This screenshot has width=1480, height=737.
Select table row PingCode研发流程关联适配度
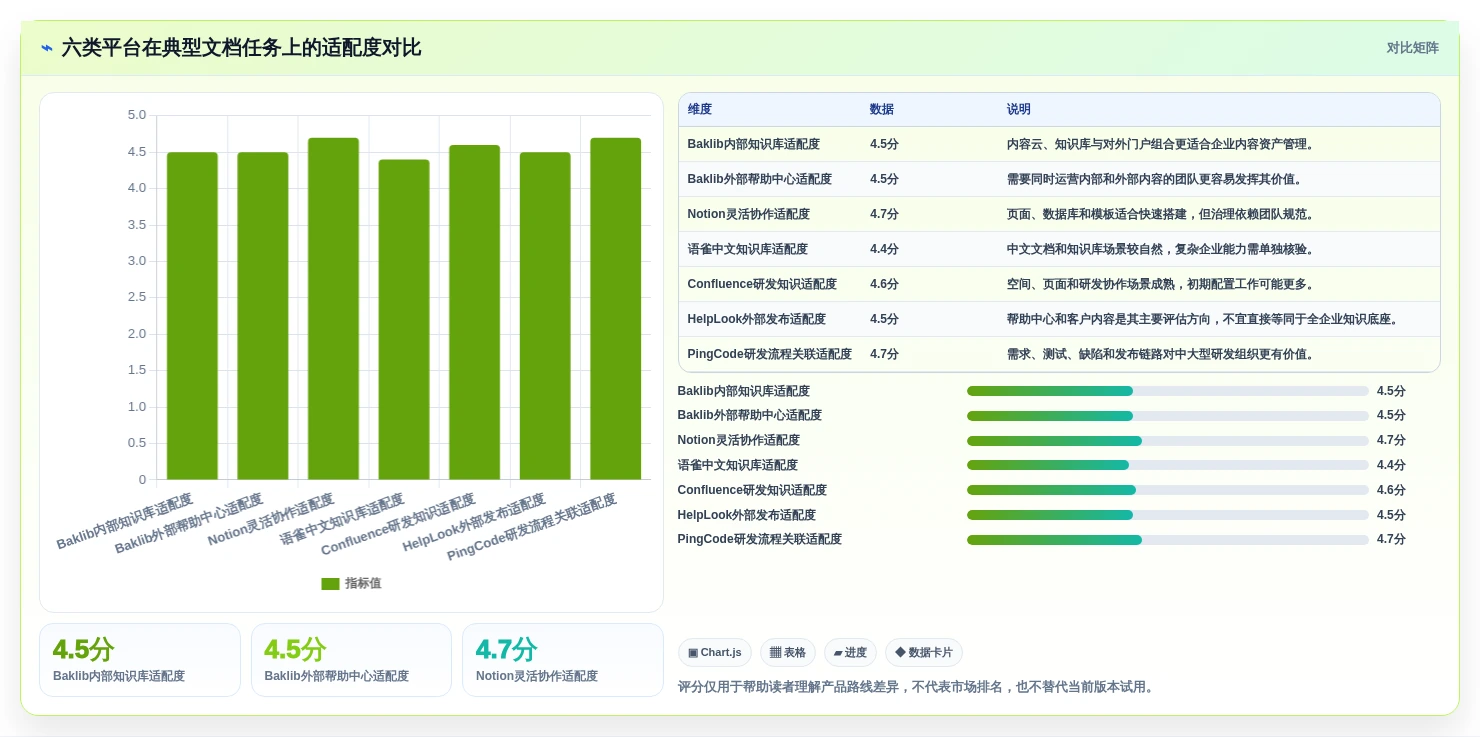(1059, 354)
